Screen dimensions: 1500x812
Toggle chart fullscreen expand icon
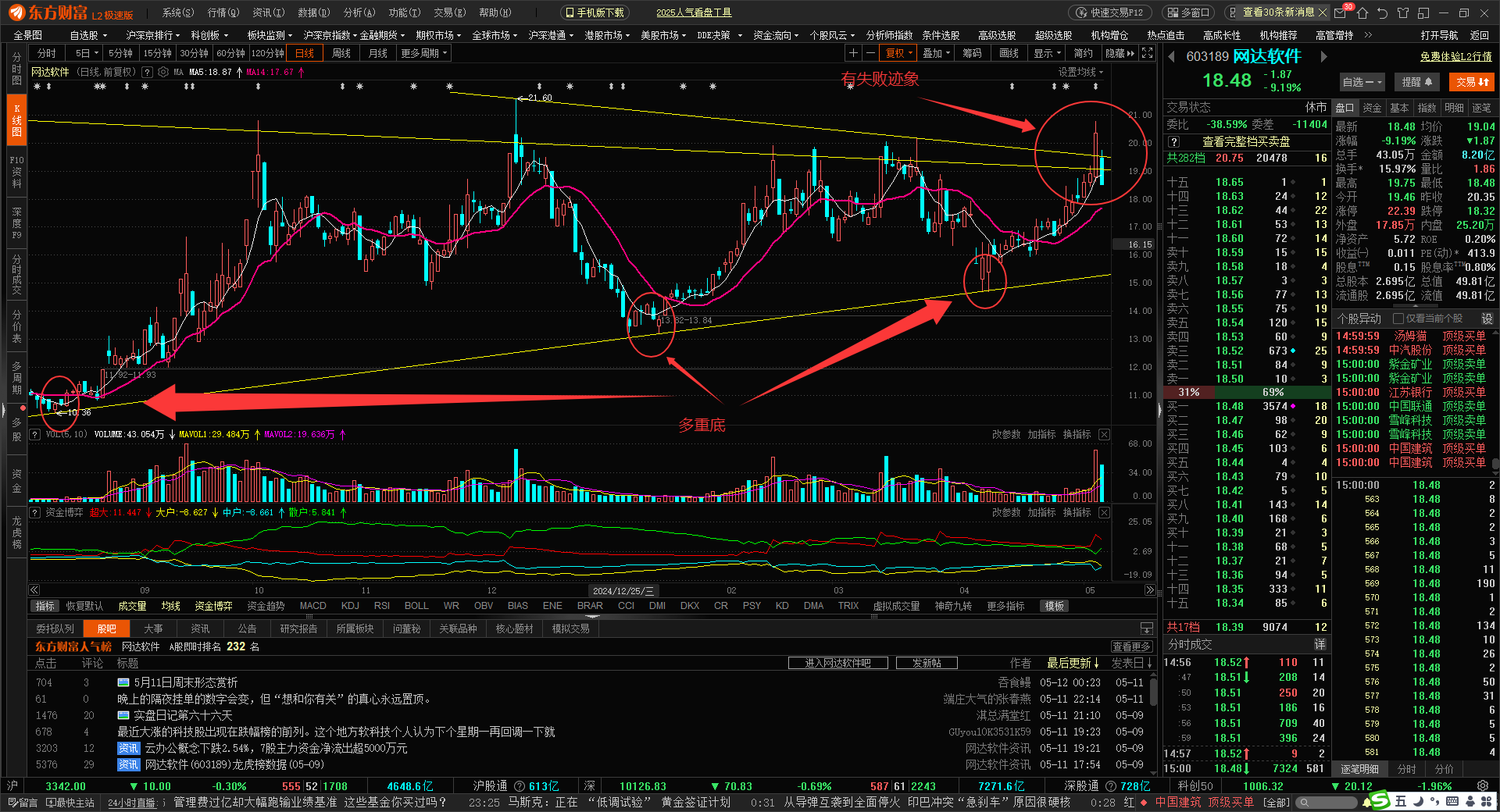coord(1147,53)
